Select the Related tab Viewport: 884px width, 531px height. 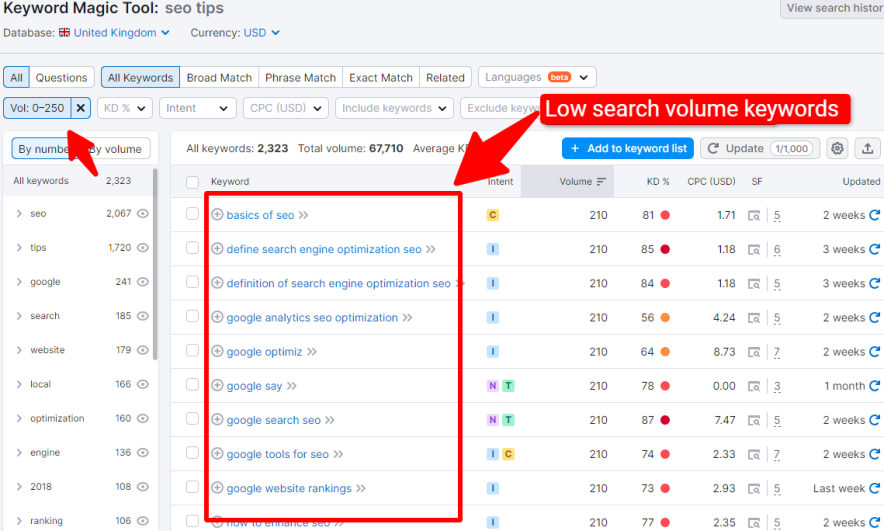tap(445, 77)
